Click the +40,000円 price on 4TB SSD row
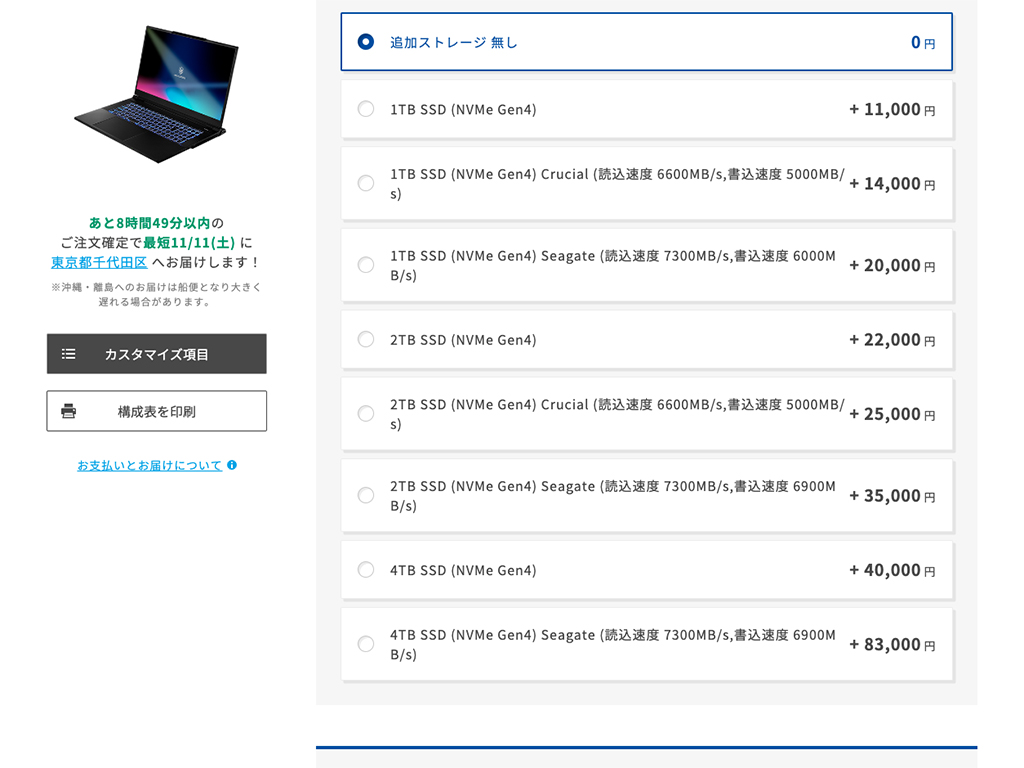 click(892, 570)
